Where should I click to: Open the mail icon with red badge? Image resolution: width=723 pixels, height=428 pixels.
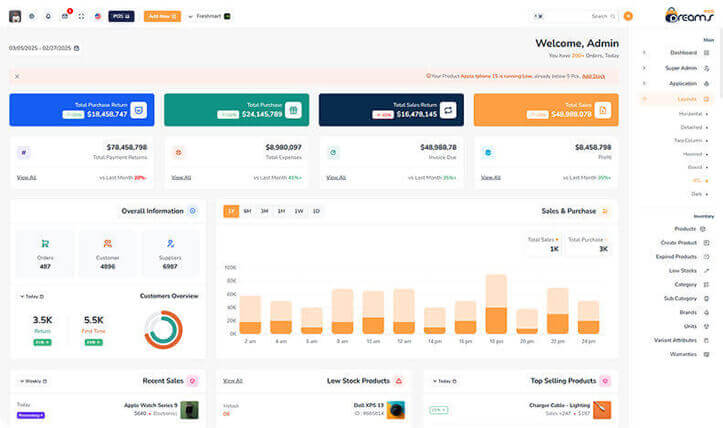pos(65,16)
